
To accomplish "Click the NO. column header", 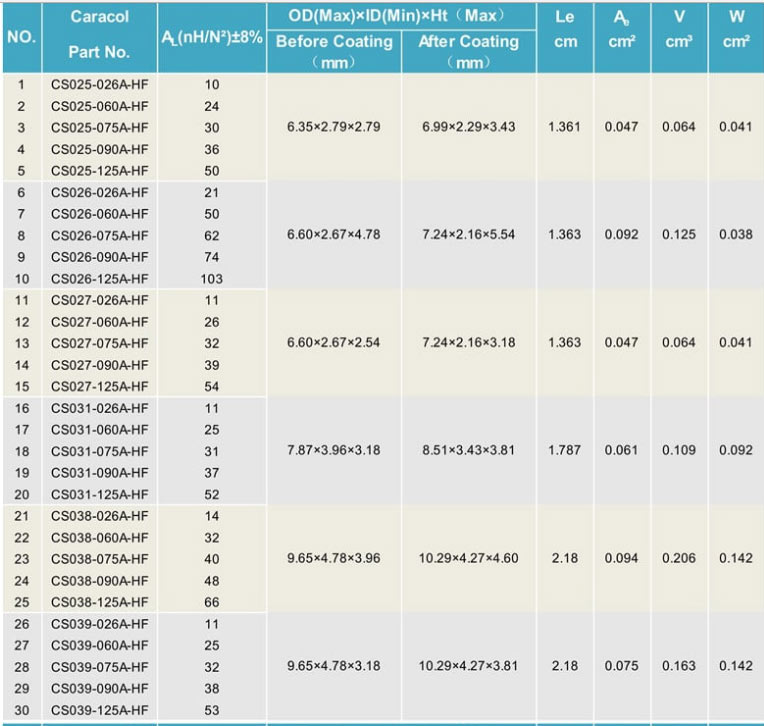I will click(21, 37).
